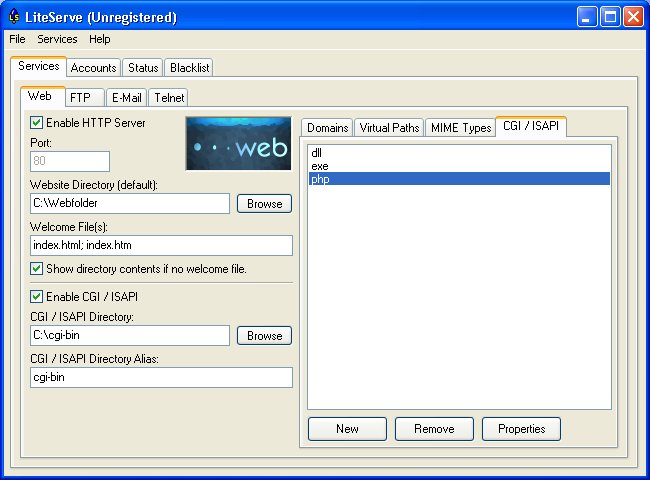Image resolution: width=650 pixels, height=480 pixels.
Task: Click the Website Directory field
Action: (130, 204)
